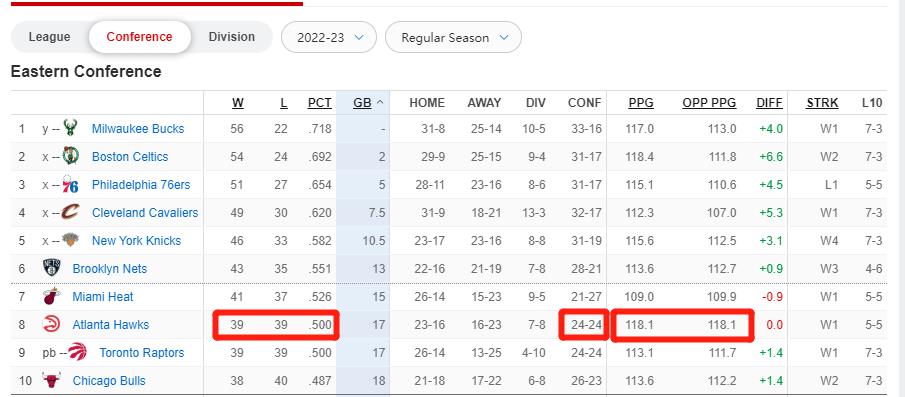Click the Philadelphia 76ers logo
Viewport: 905px width, 397px height.
point(70,185)
